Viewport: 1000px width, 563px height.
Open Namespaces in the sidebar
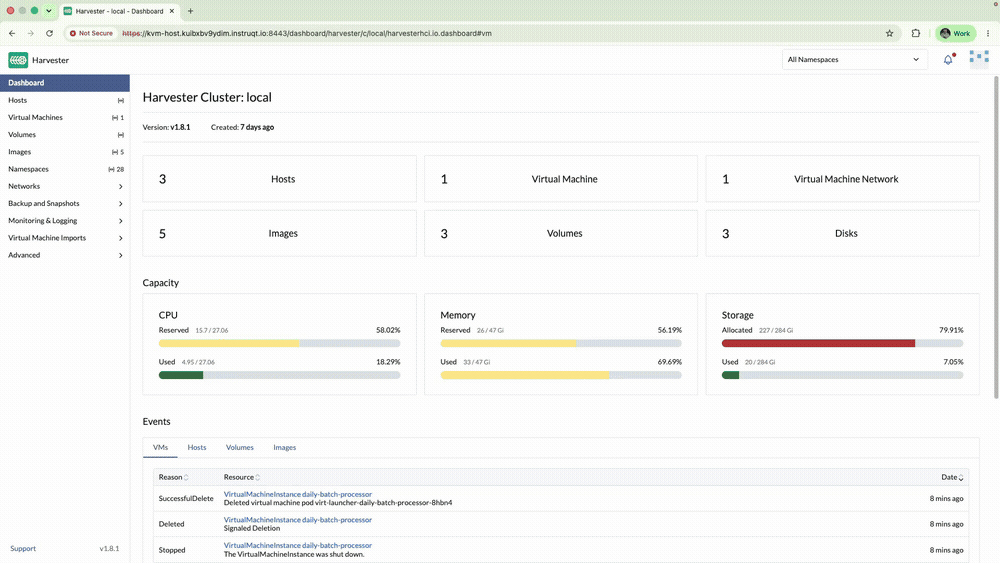coord(64,169)
